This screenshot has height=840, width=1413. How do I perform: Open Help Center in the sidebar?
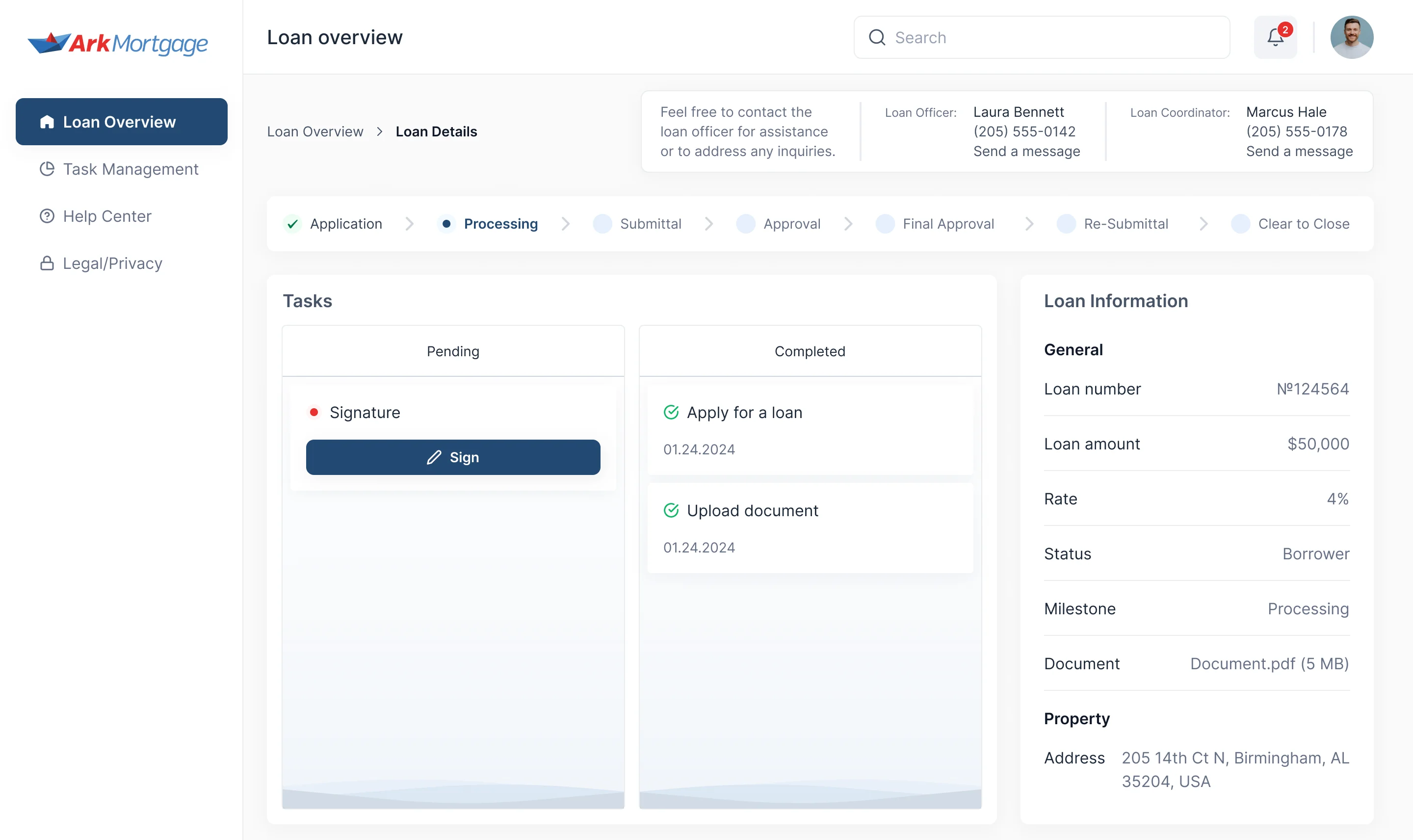pos(121,216)
